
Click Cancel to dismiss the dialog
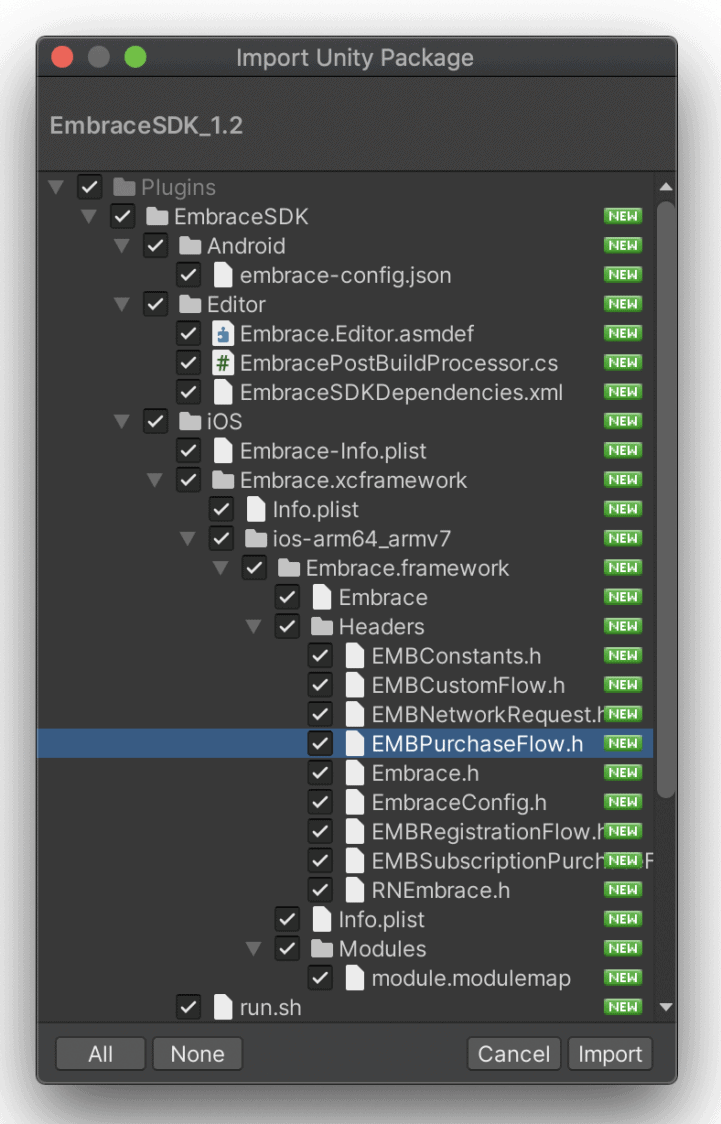point(513,1053)
